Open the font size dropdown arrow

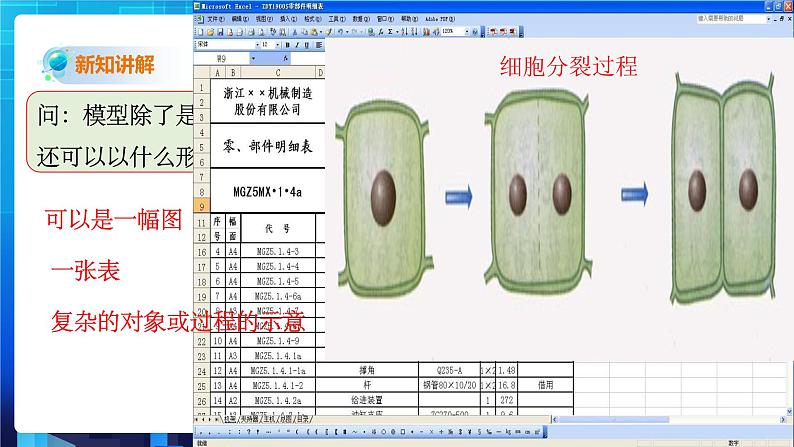[x=277, y=45]
